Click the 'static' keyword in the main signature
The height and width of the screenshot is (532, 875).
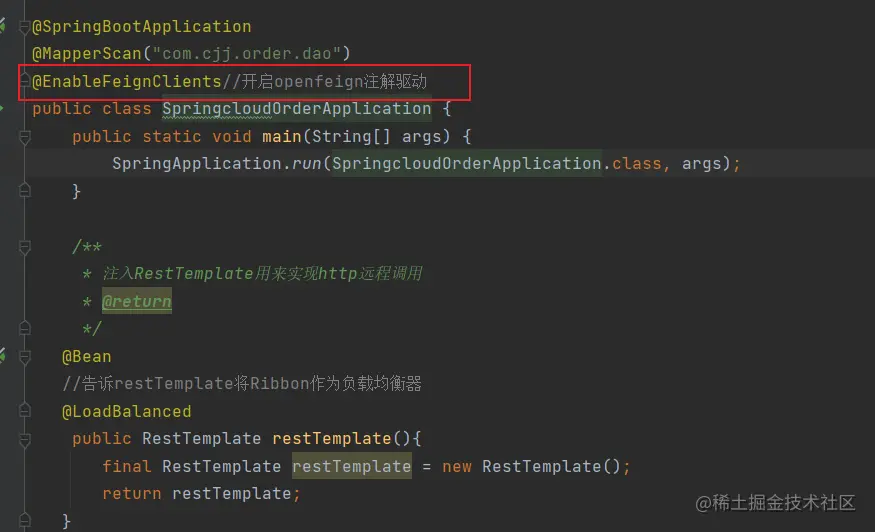click(x=171, y=137)
